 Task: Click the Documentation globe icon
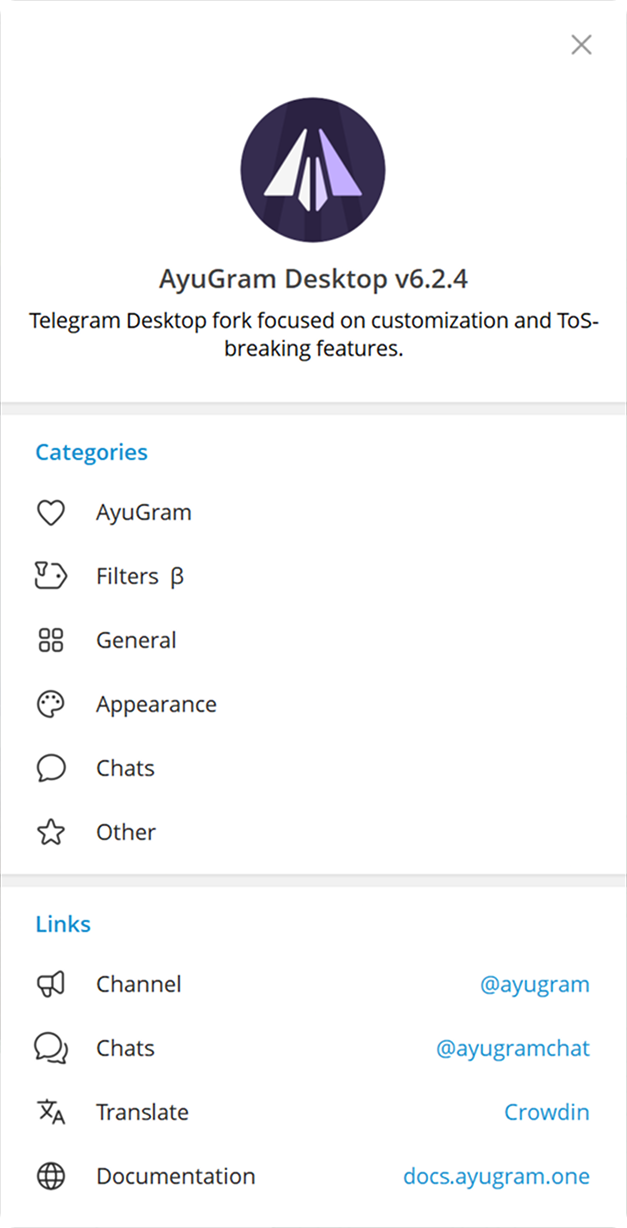tap(51, 1176)
